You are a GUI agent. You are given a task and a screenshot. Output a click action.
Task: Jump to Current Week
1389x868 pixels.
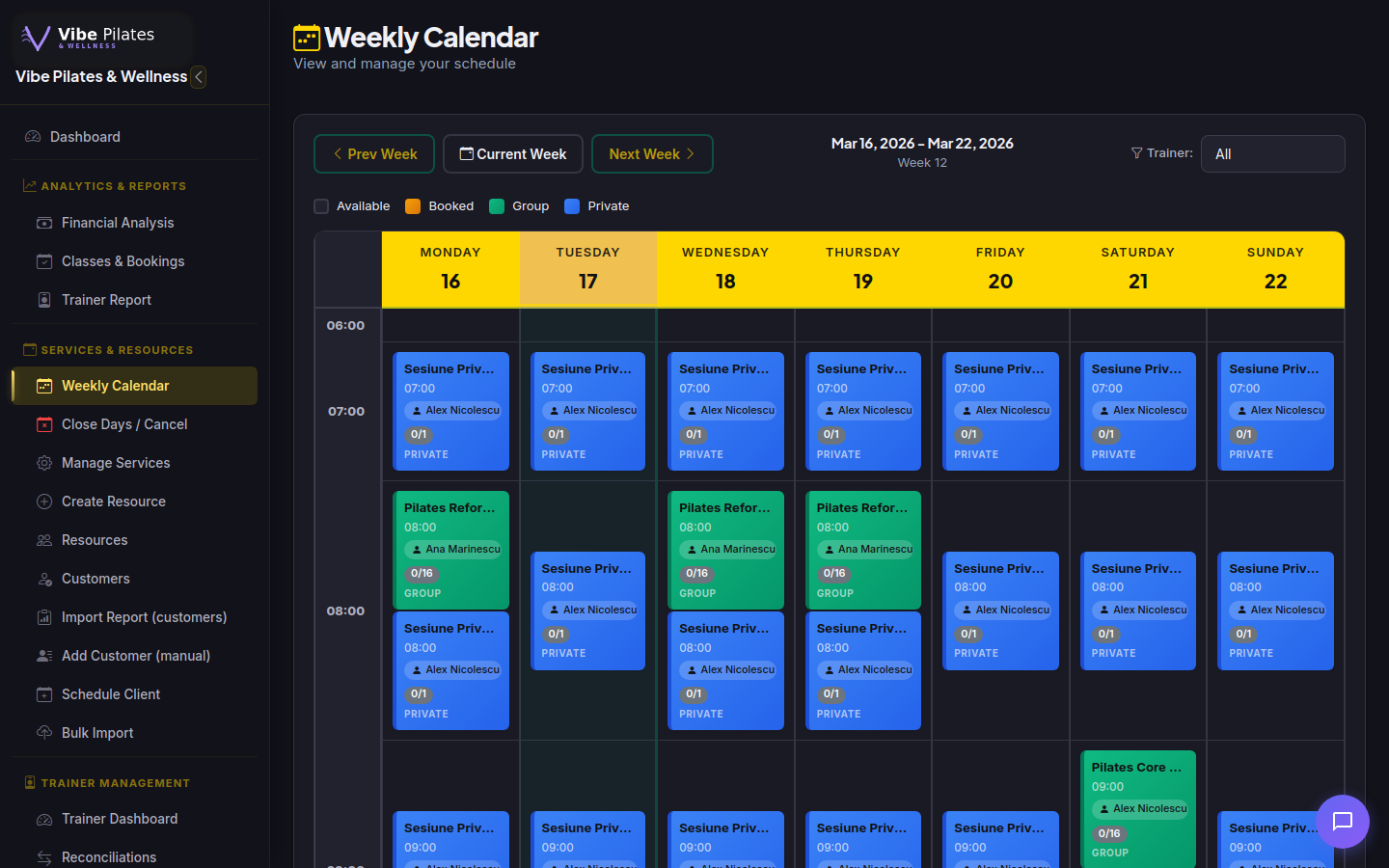[x=513, y=154]
